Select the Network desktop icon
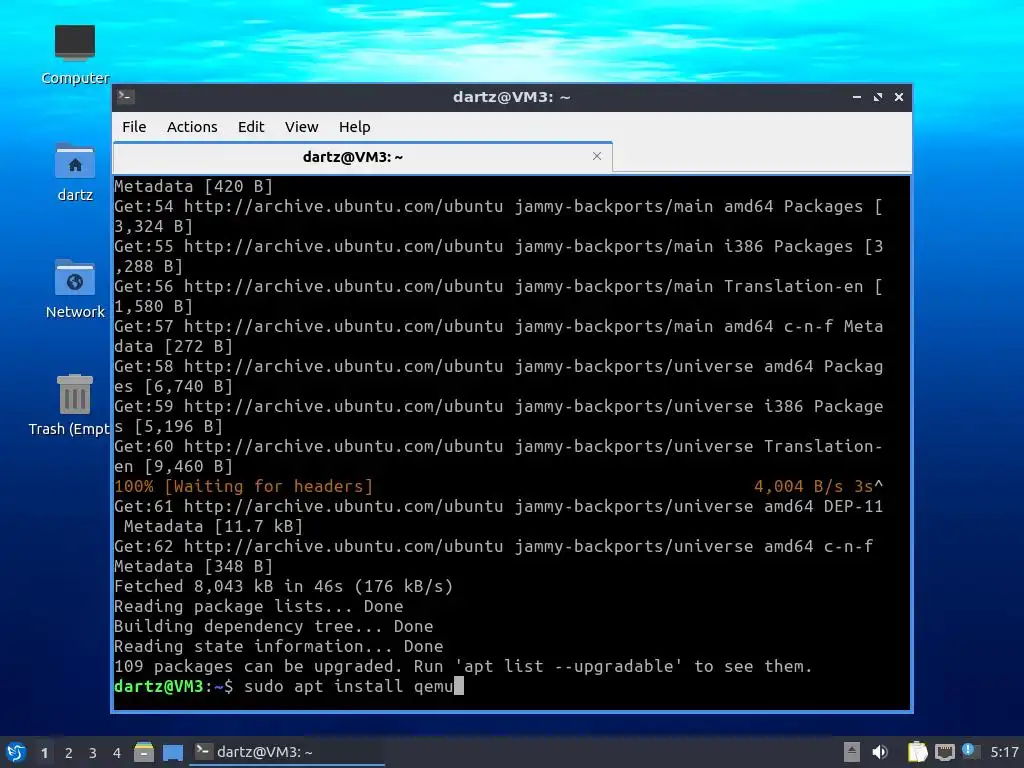Image resolution: width=1024 pixels, height=768 pixels. click(x=74, y=289)
